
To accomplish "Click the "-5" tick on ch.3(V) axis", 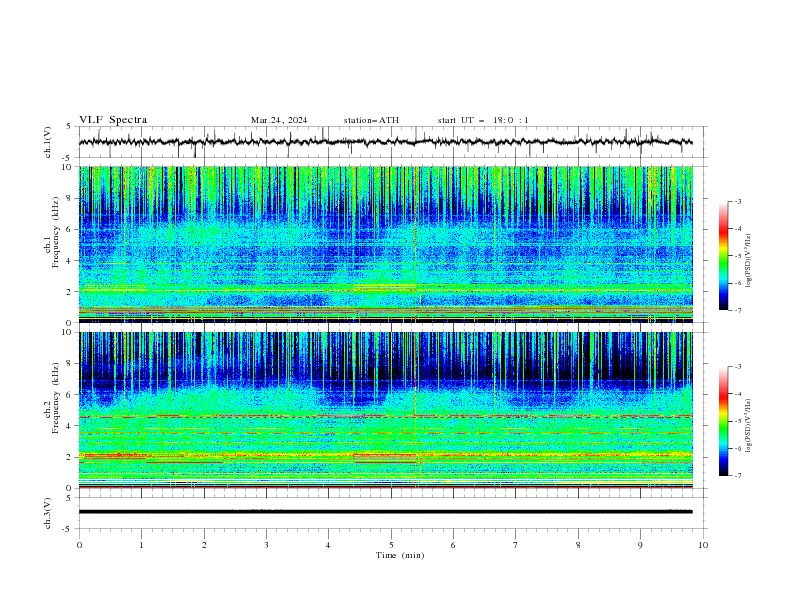I will coord(67,529).
